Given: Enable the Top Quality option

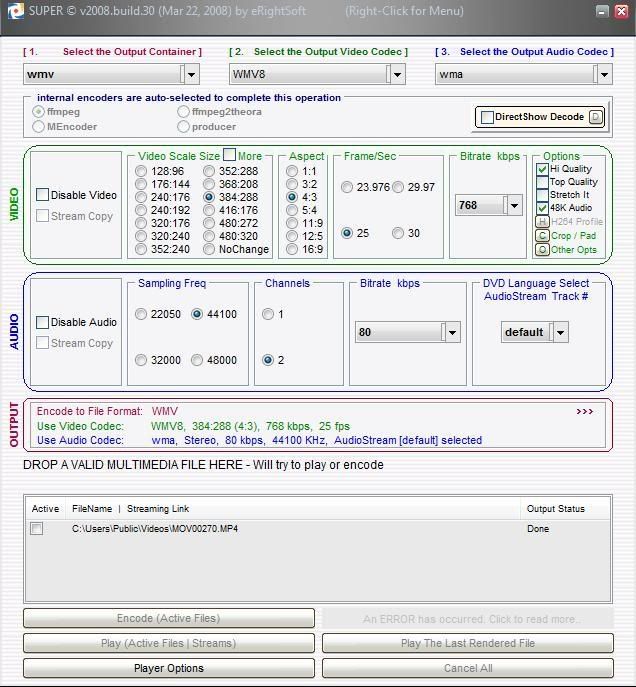Looking at the screenshot, I should [x=542, y=182].
